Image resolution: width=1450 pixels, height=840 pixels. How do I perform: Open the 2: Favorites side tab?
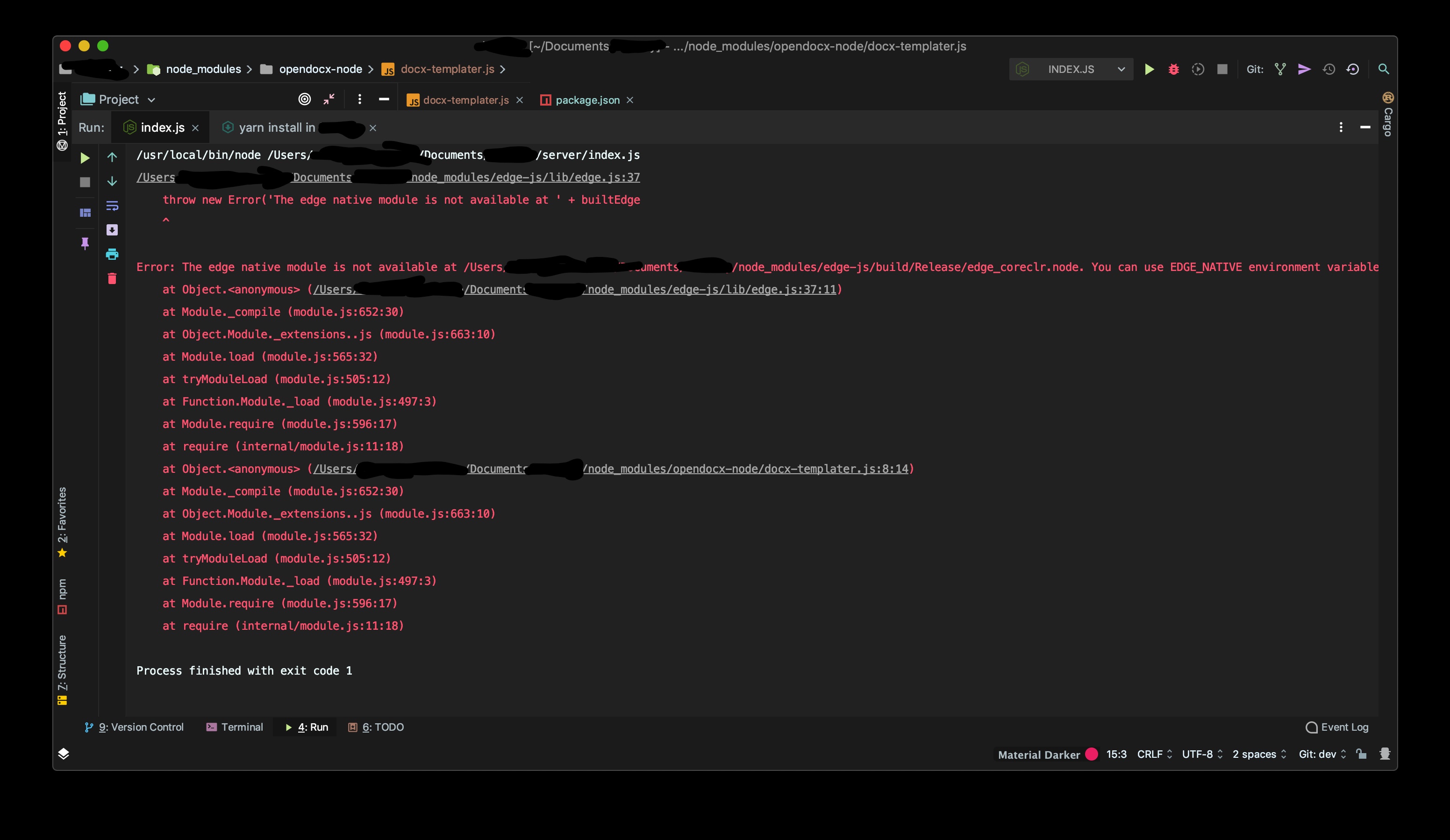pyautogui.click(x=62, y=522)
